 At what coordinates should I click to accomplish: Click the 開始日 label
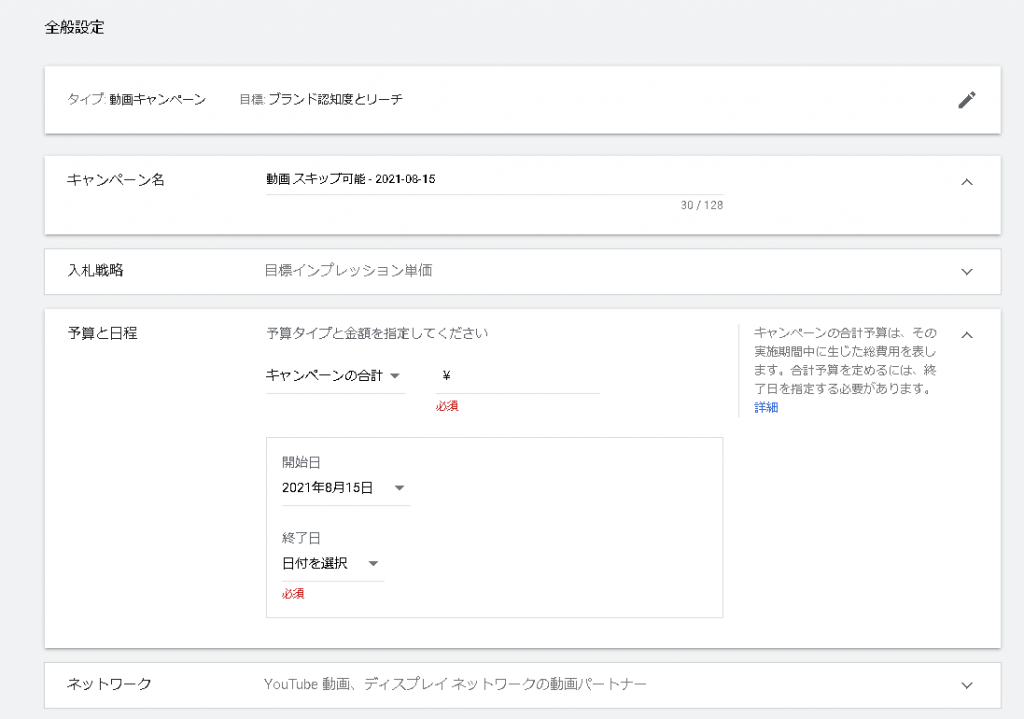pyautogui.click(x=301, y=462)
